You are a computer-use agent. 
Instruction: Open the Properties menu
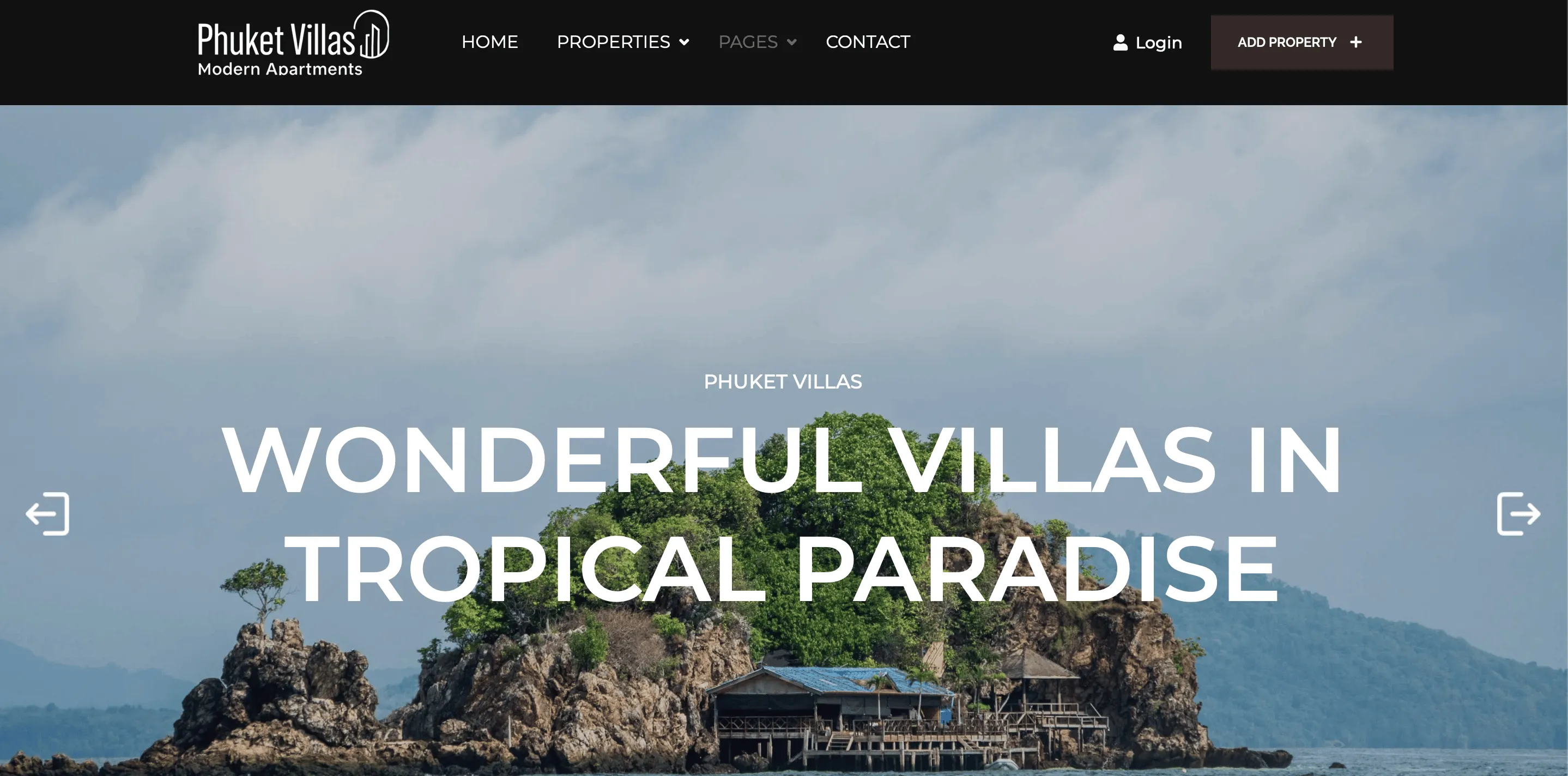click(x=613, y=42)
